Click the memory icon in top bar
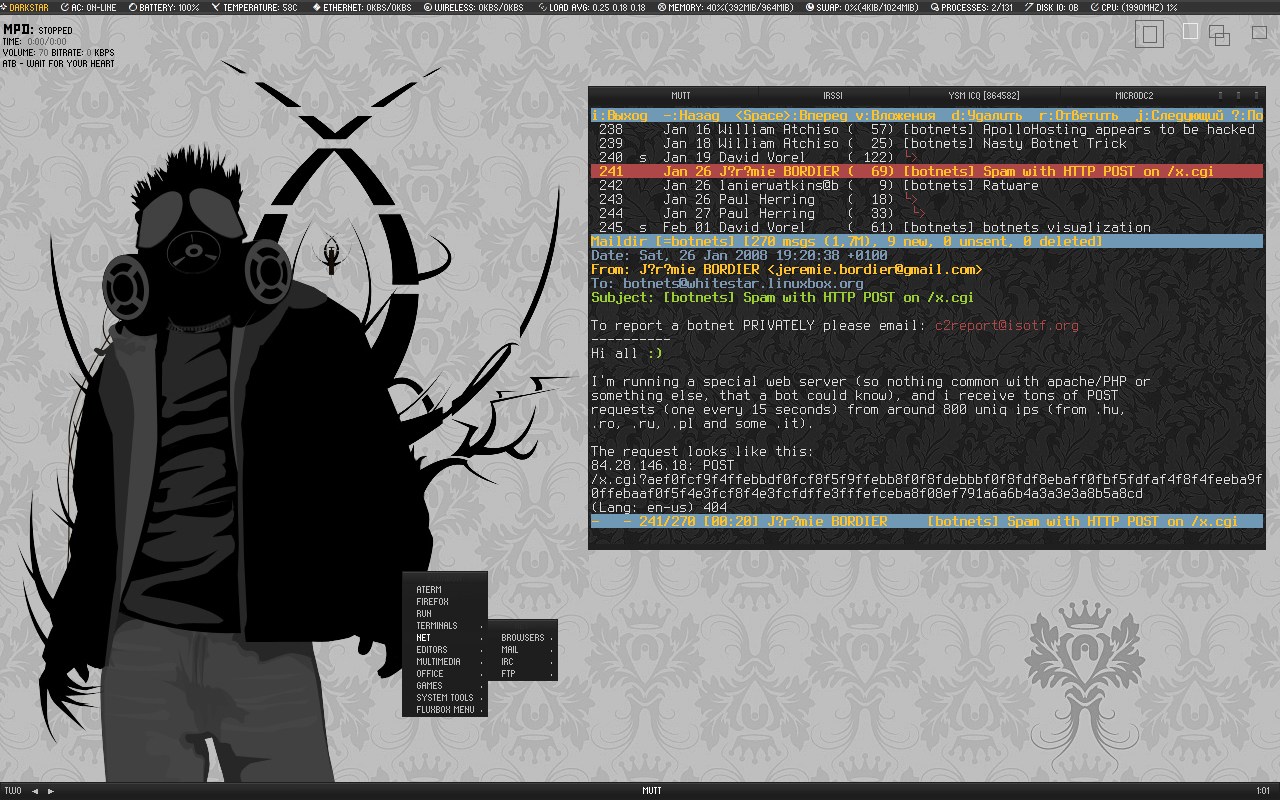The image size is (1280, 800). point(661,7)
